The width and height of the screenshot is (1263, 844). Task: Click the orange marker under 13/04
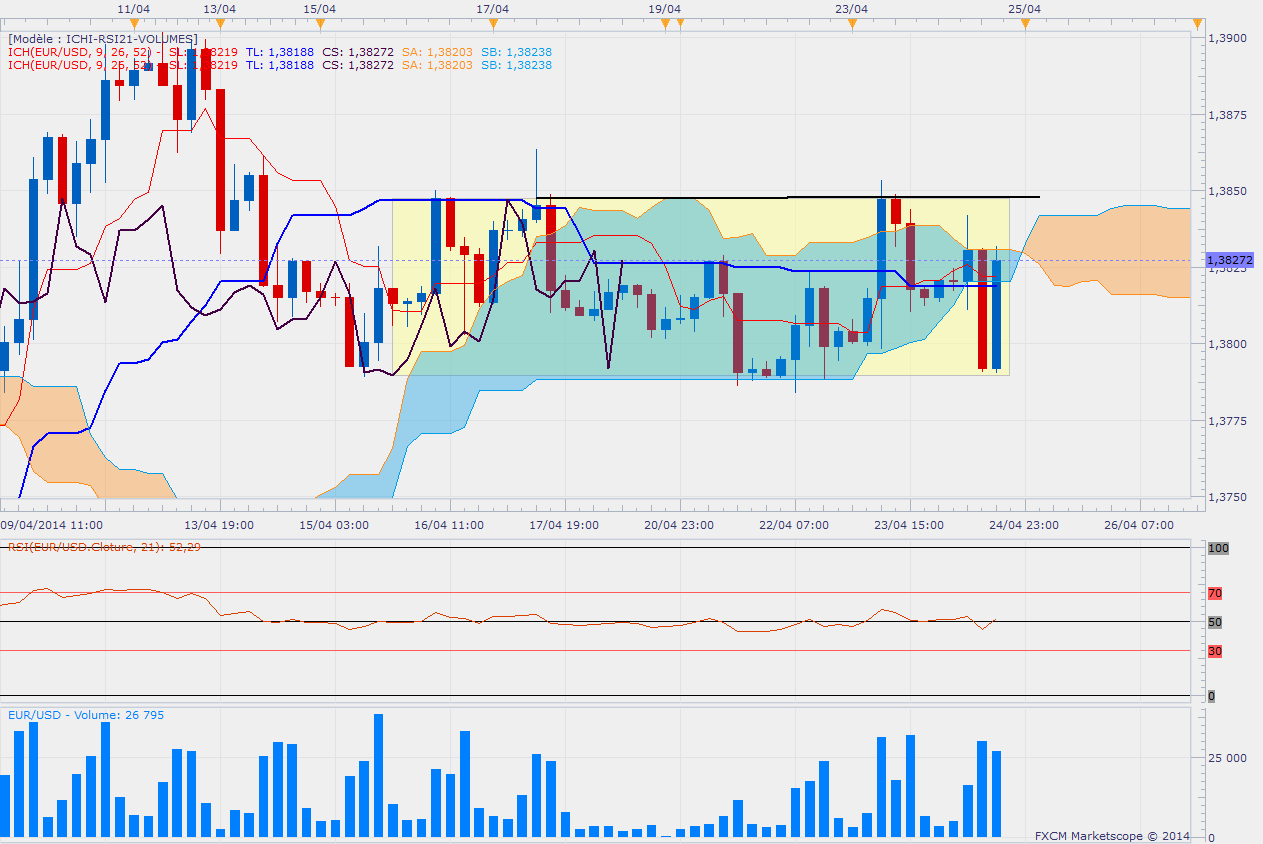coord(220,23)
